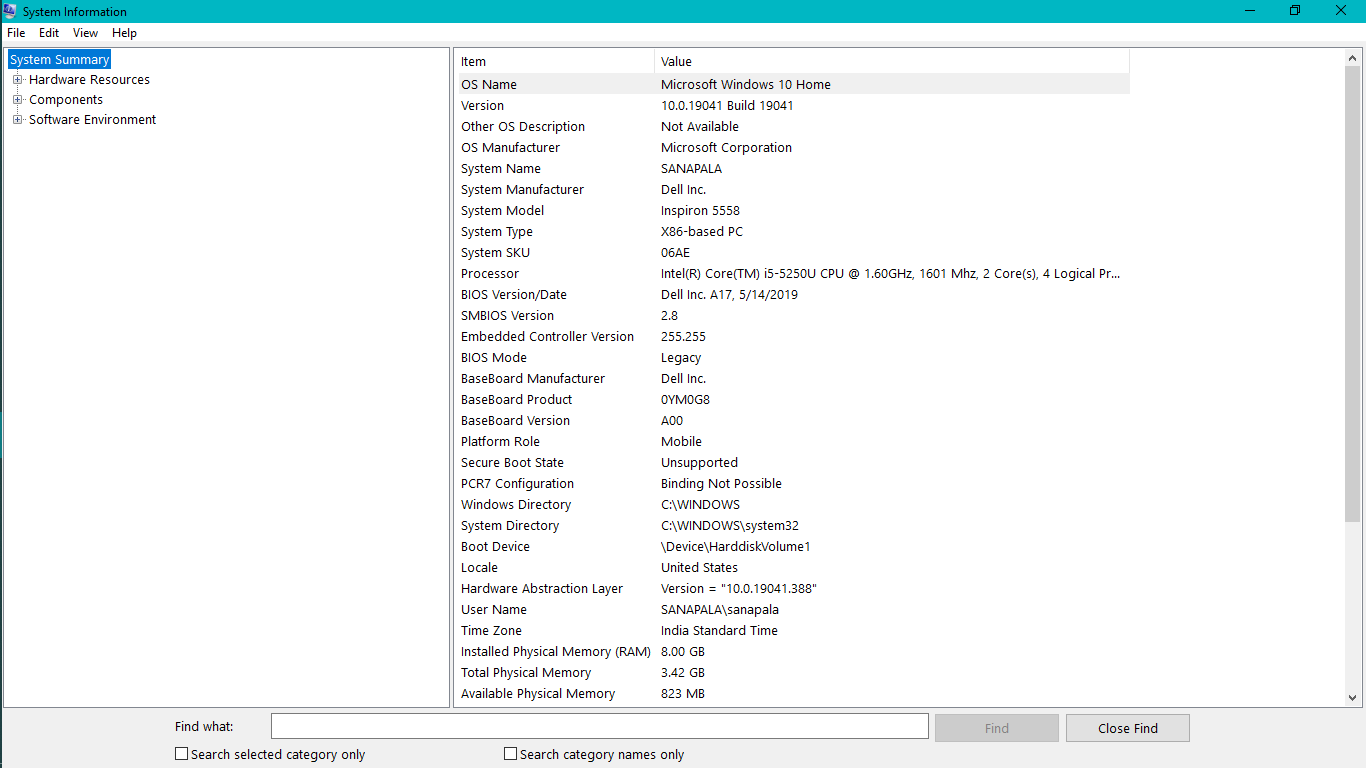
Task: Click the 0YM0G8 value
Action: coord(685,400)
